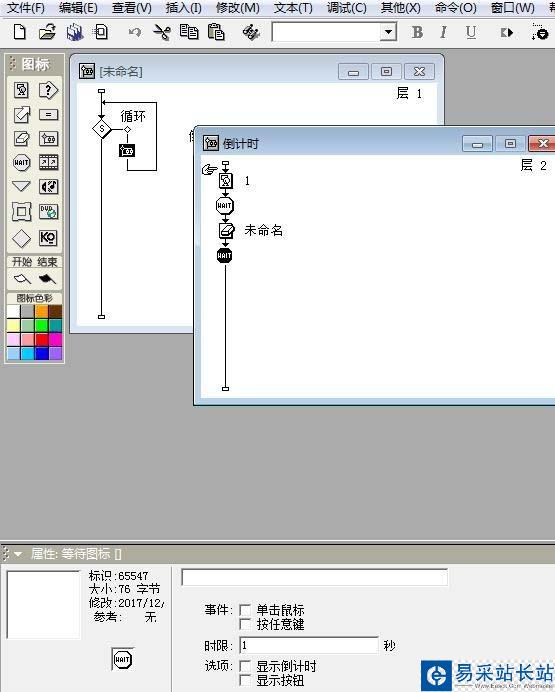Select the Interaction icon in the icon palette
Viewport: 555px width, 692px height.
[x=48, y=90]
